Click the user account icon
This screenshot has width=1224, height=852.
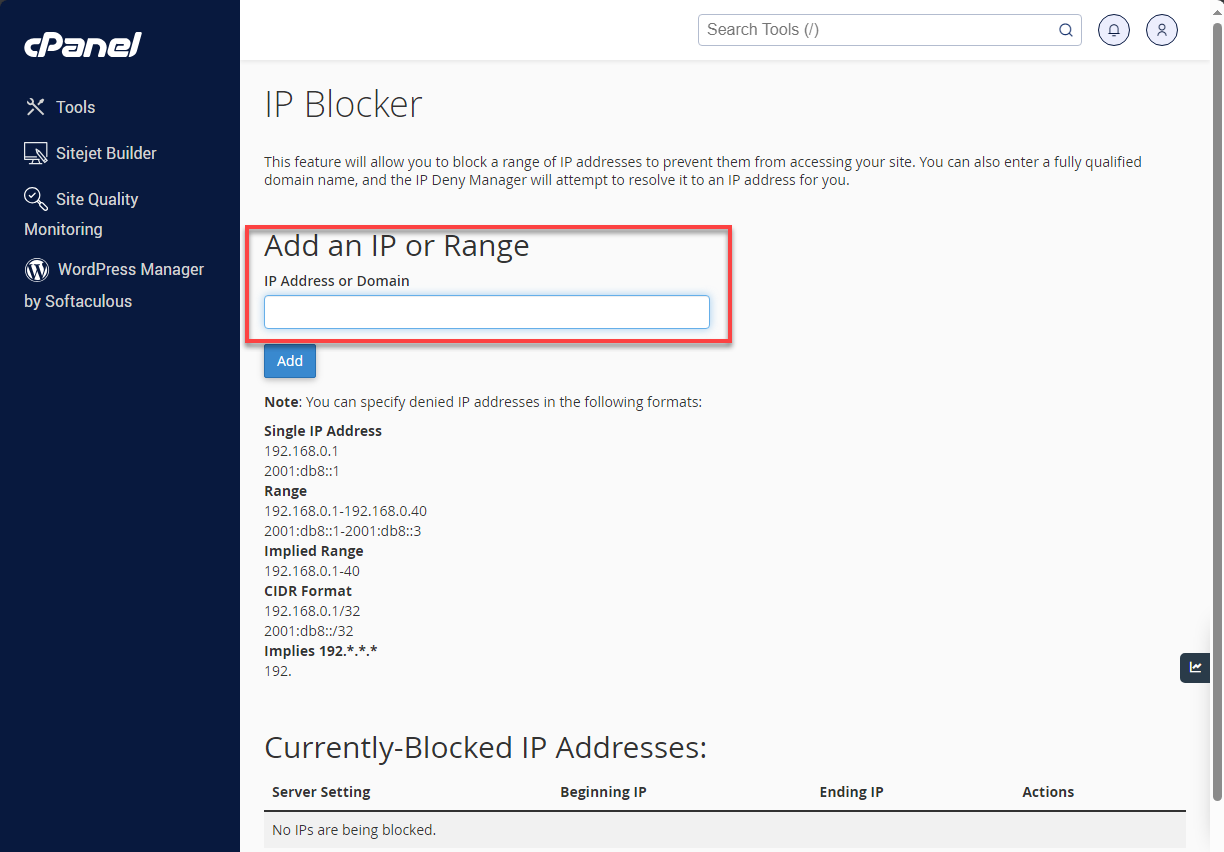pyautogui.click(x=1161, y=30)
